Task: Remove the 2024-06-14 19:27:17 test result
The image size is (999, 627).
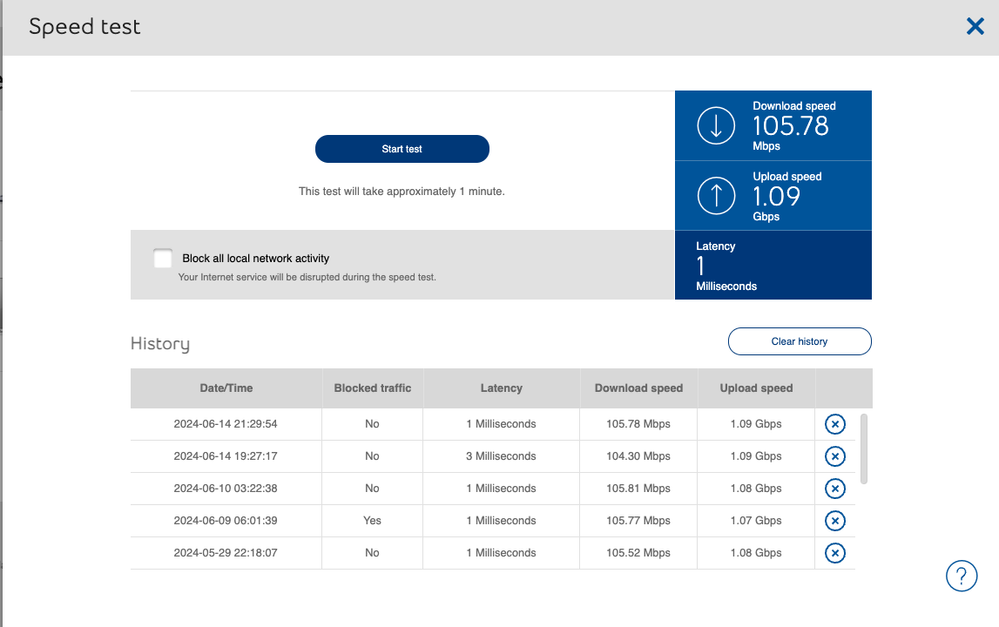Action: [834, 456]
